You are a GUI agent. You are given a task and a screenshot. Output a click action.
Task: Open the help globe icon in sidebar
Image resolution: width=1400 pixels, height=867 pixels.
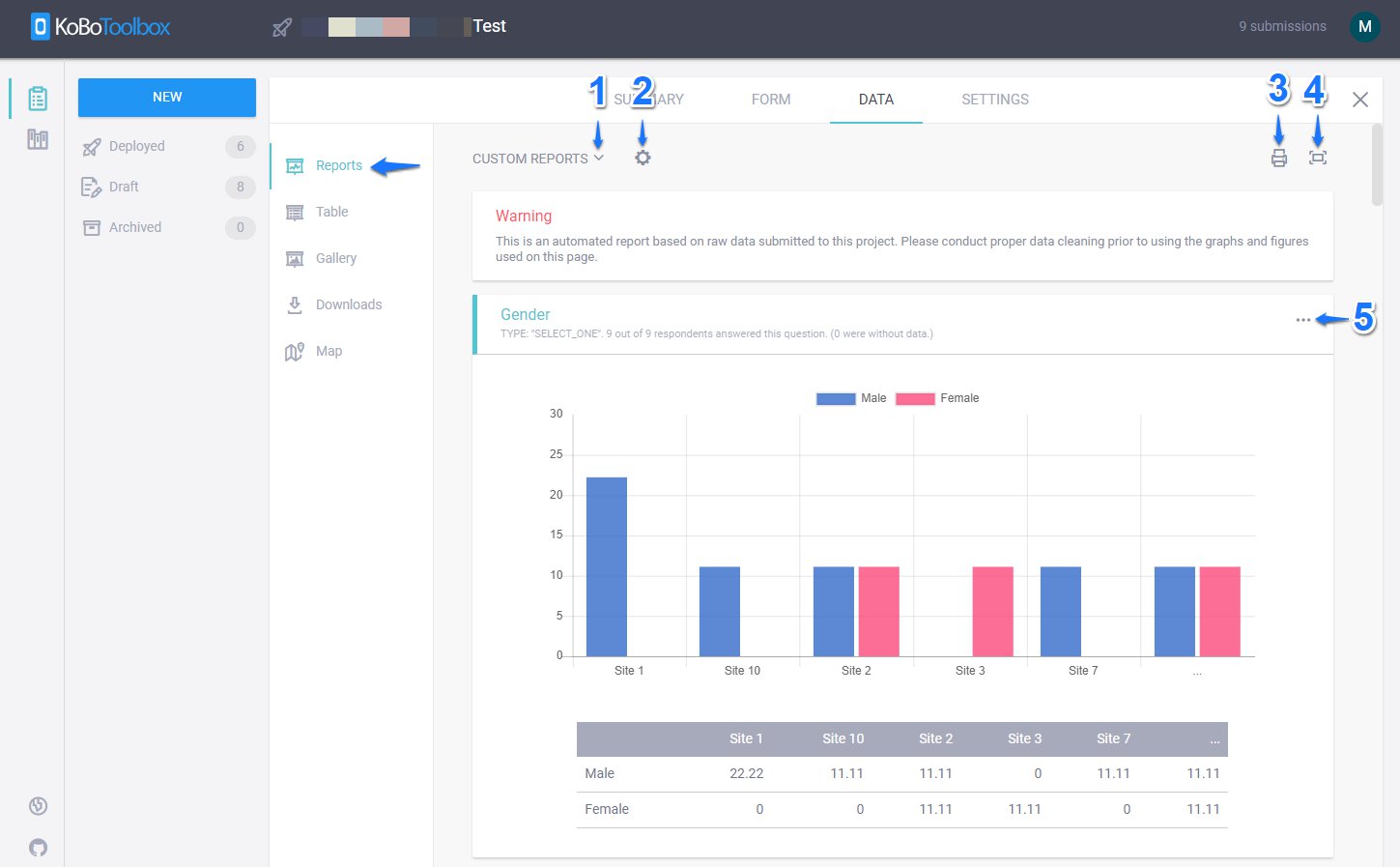tap(38, 806)
